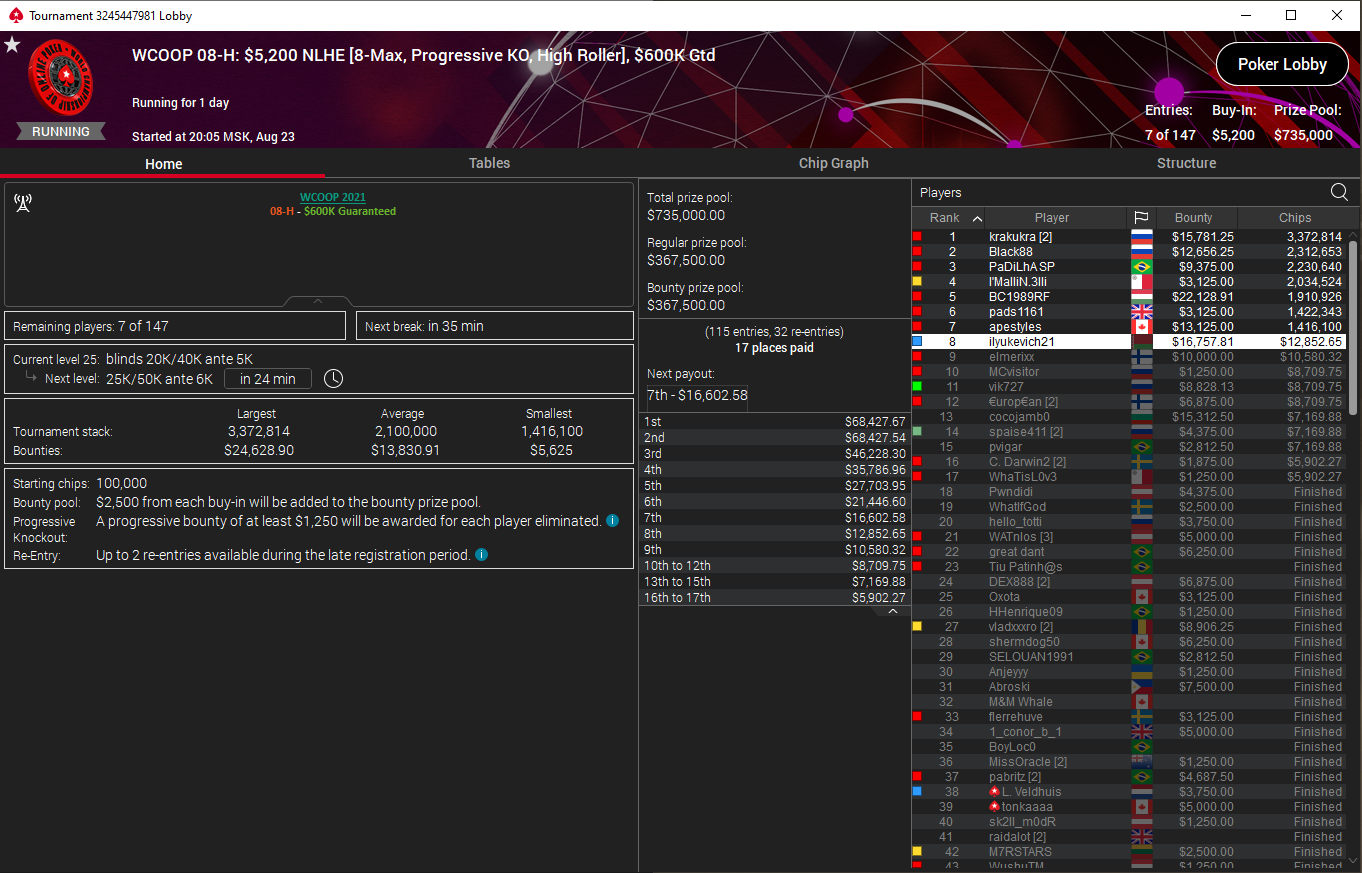Open info icon for Progressive Knockout
This screenshot has height=873, width=1362.
click(x=612, y=521)
